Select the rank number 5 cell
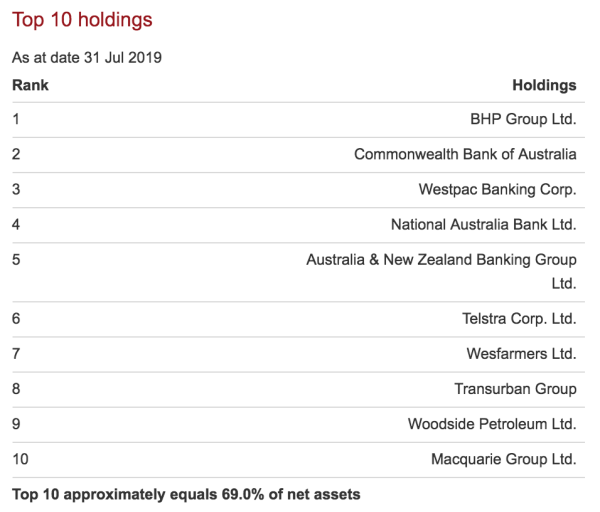The image size is (600, 512). [16, 260]
